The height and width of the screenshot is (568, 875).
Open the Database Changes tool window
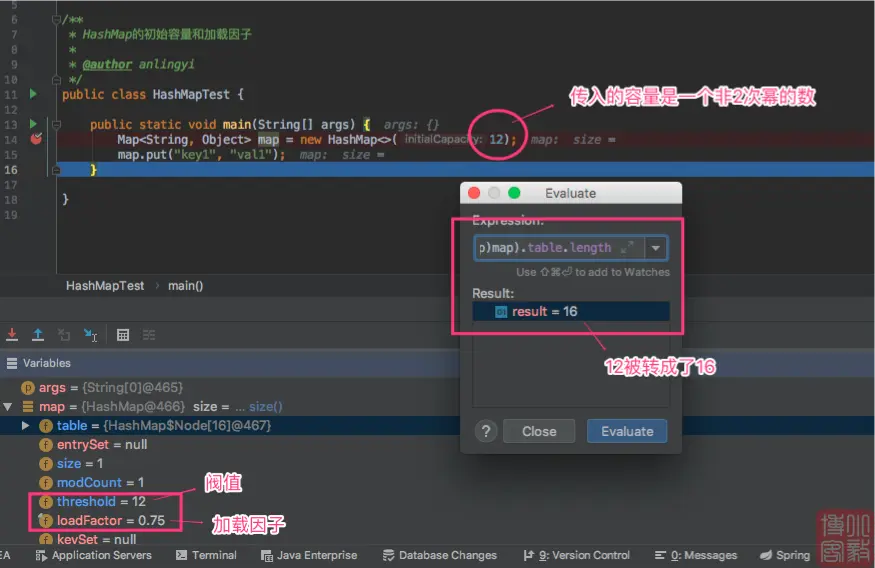[440, 555]
